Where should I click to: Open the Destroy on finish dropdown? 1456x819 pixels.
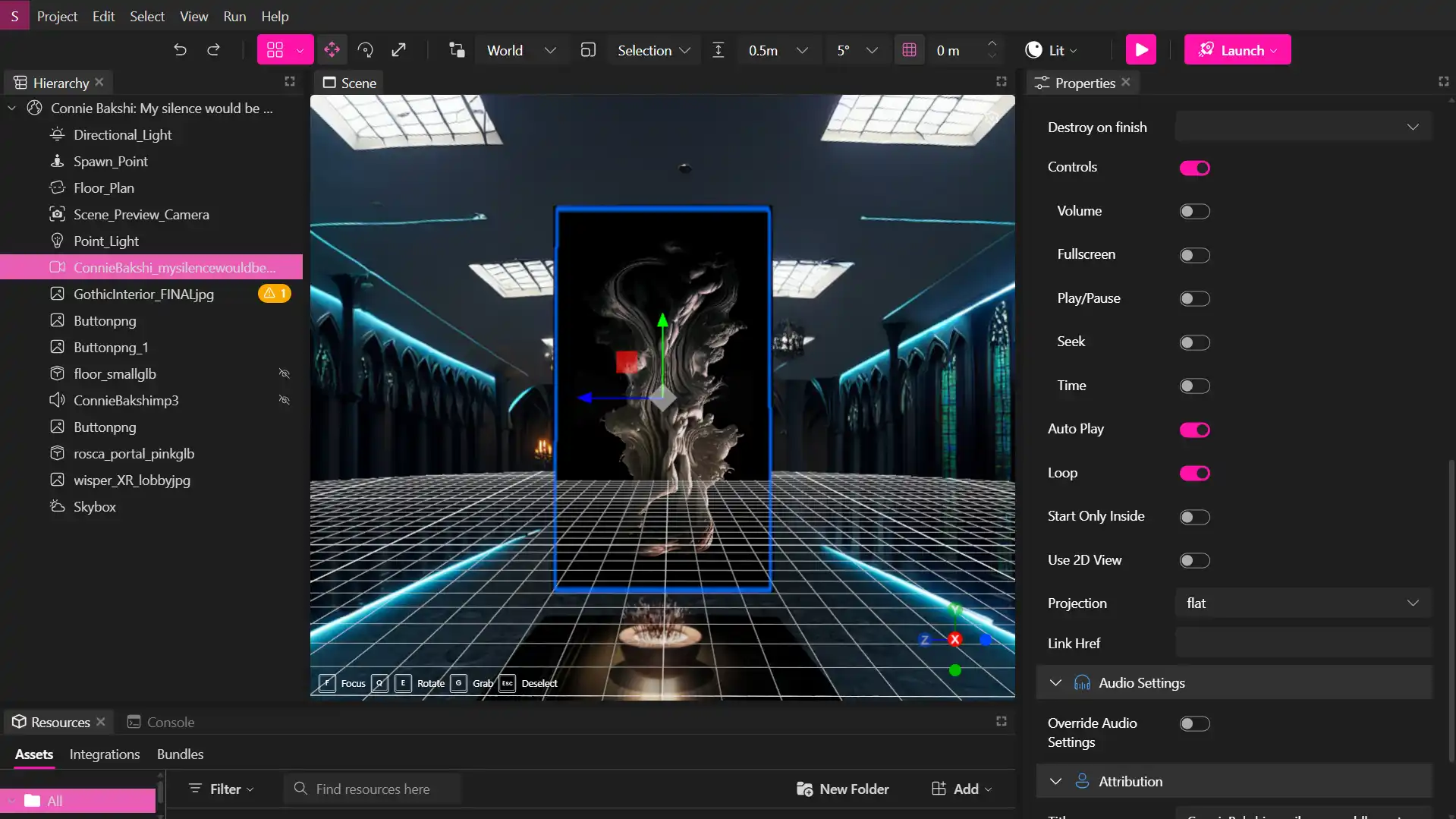1303,127
